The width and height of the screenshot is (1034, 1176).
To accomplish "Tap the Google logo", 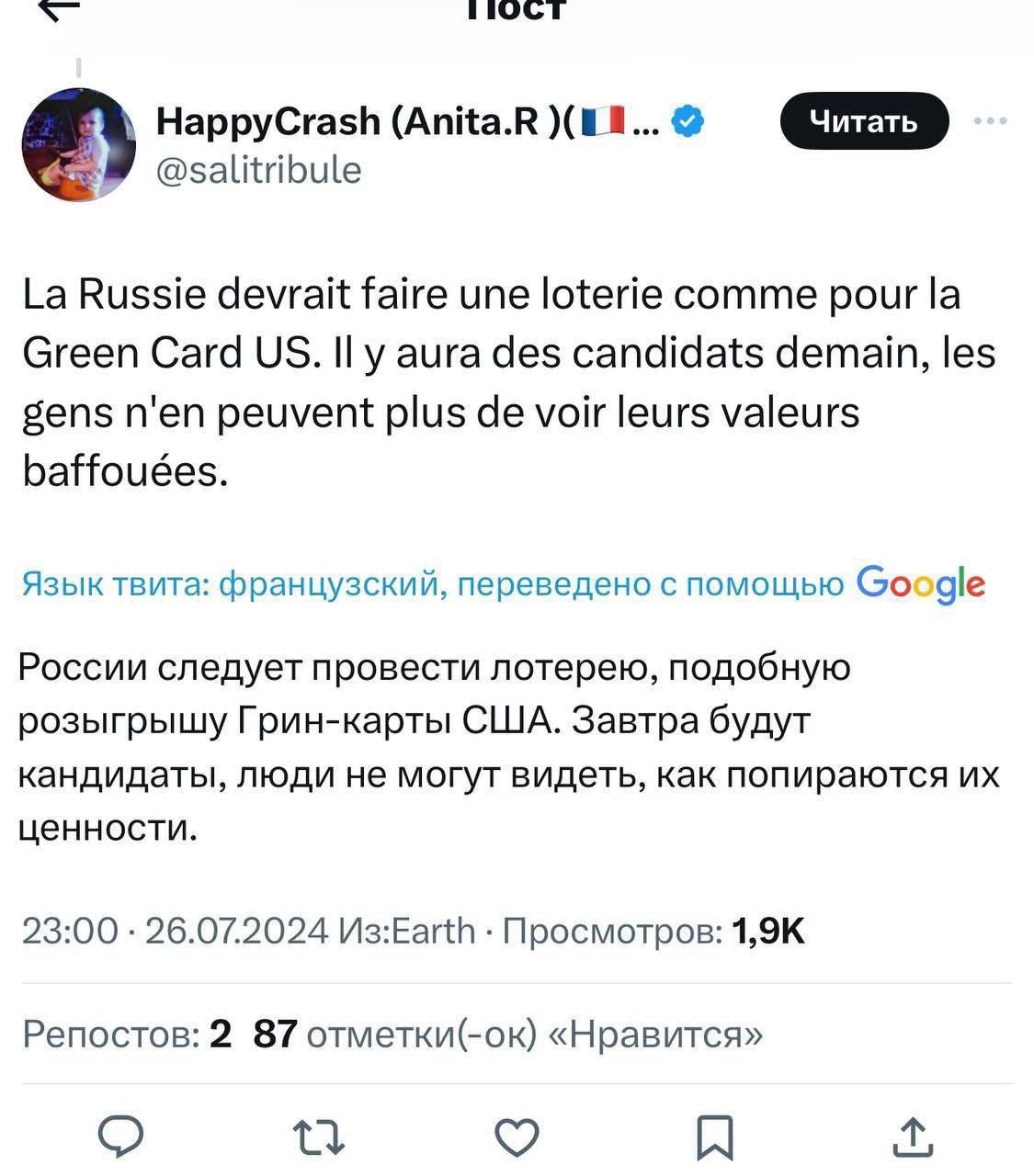I will (x=920, y=583).
